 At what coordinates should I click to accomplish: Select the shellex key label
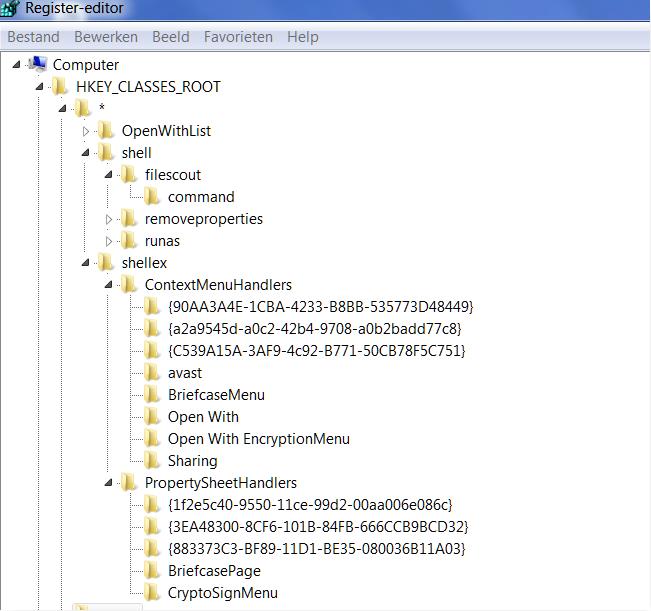tap(144, 263)
